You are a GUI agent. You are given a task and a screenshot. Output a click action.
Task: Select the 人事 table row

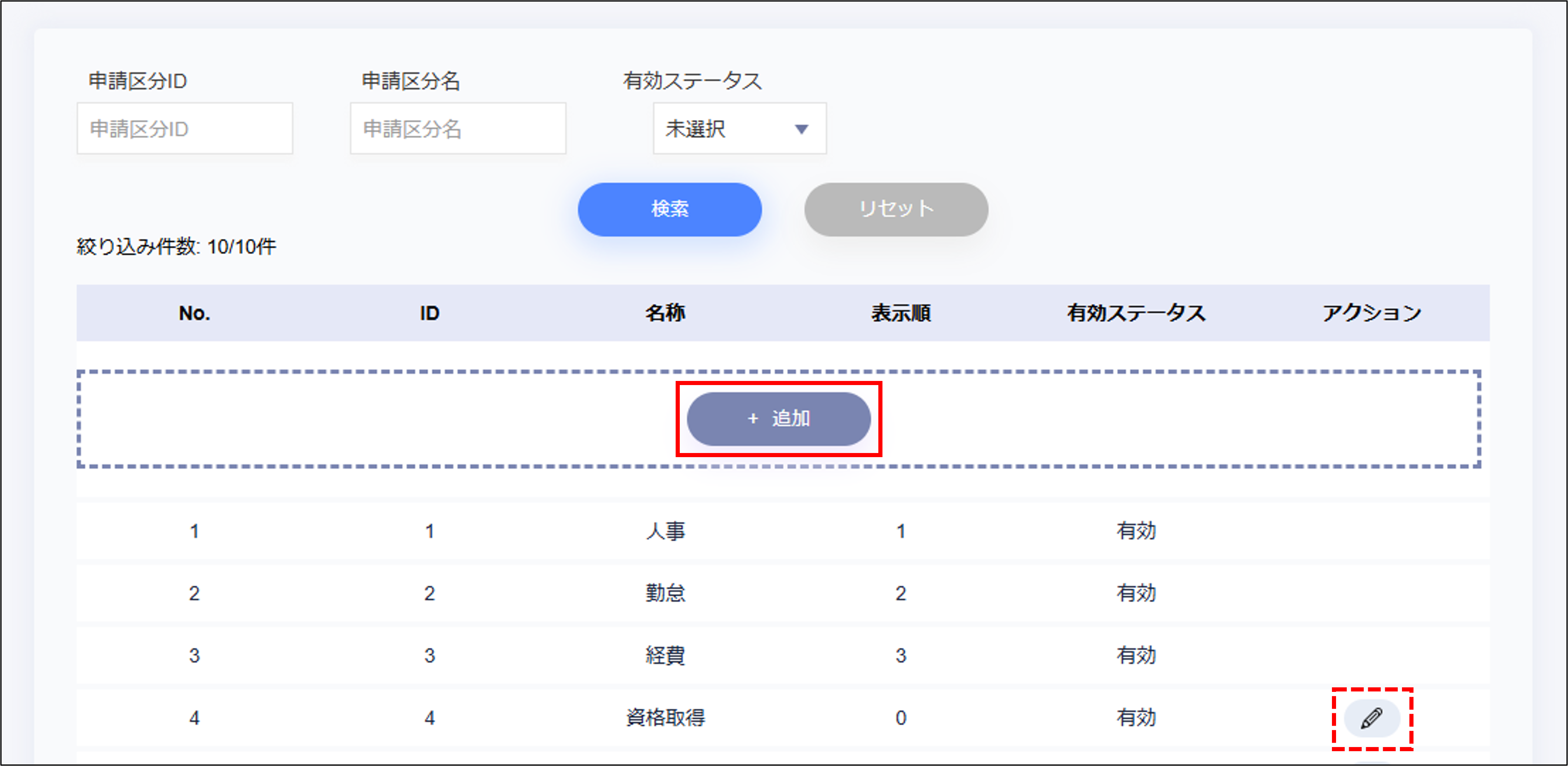point(665,531)
